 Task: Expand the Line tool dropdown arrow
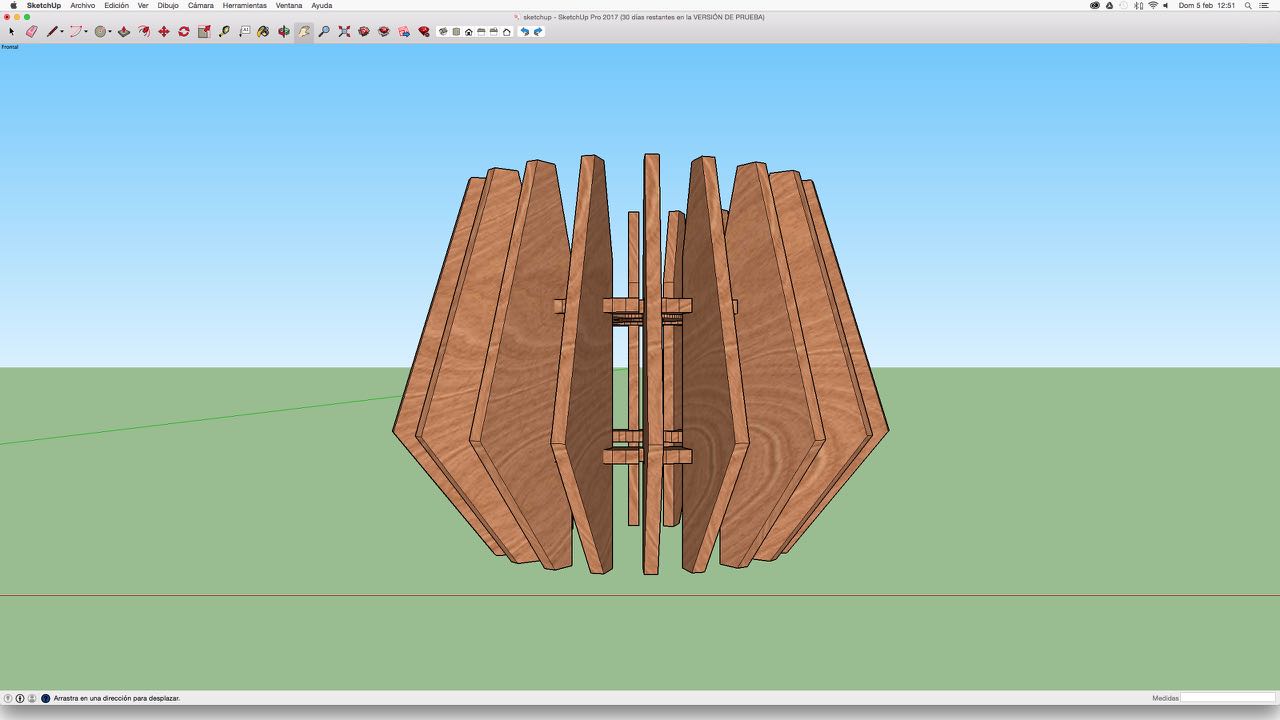(62, 32)
